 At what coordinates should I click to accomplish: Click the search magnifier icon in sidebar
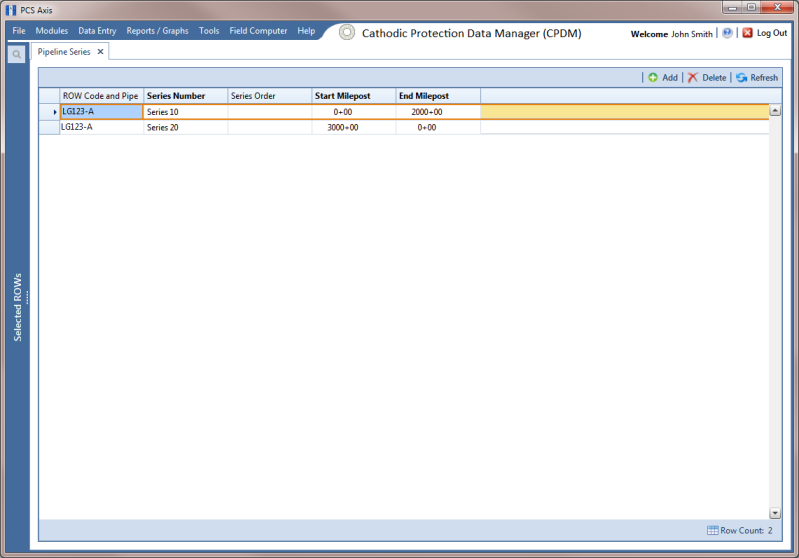[16, 54]
